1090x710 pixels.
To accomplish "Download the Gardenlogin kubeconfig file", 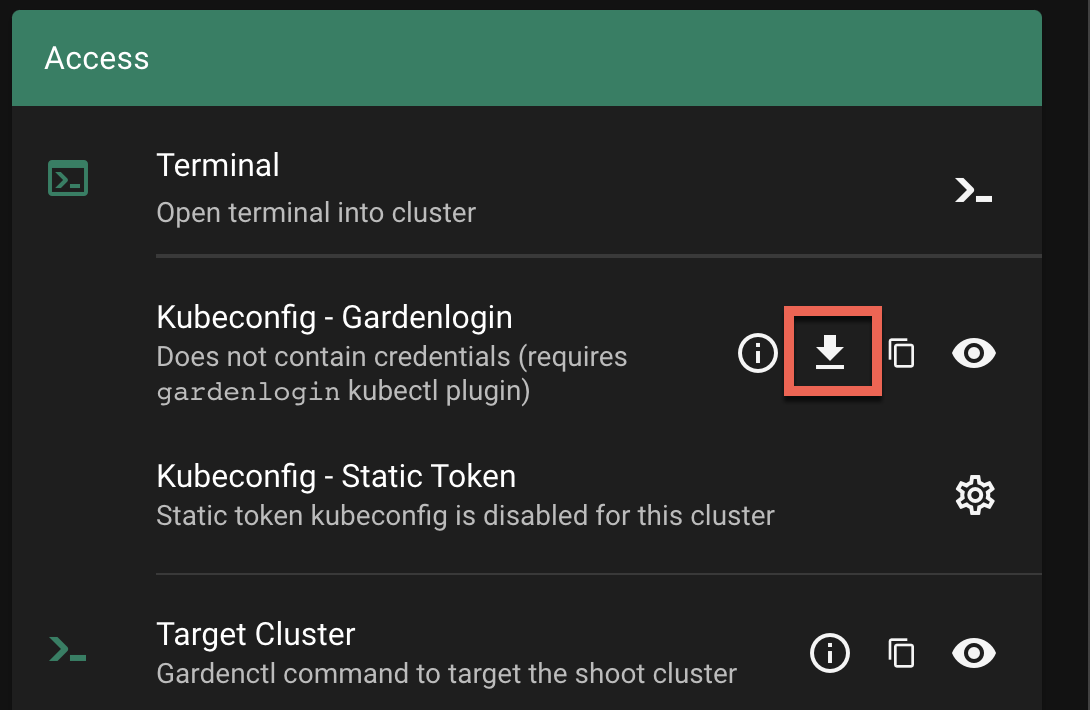I will click(x=830, y=353).
